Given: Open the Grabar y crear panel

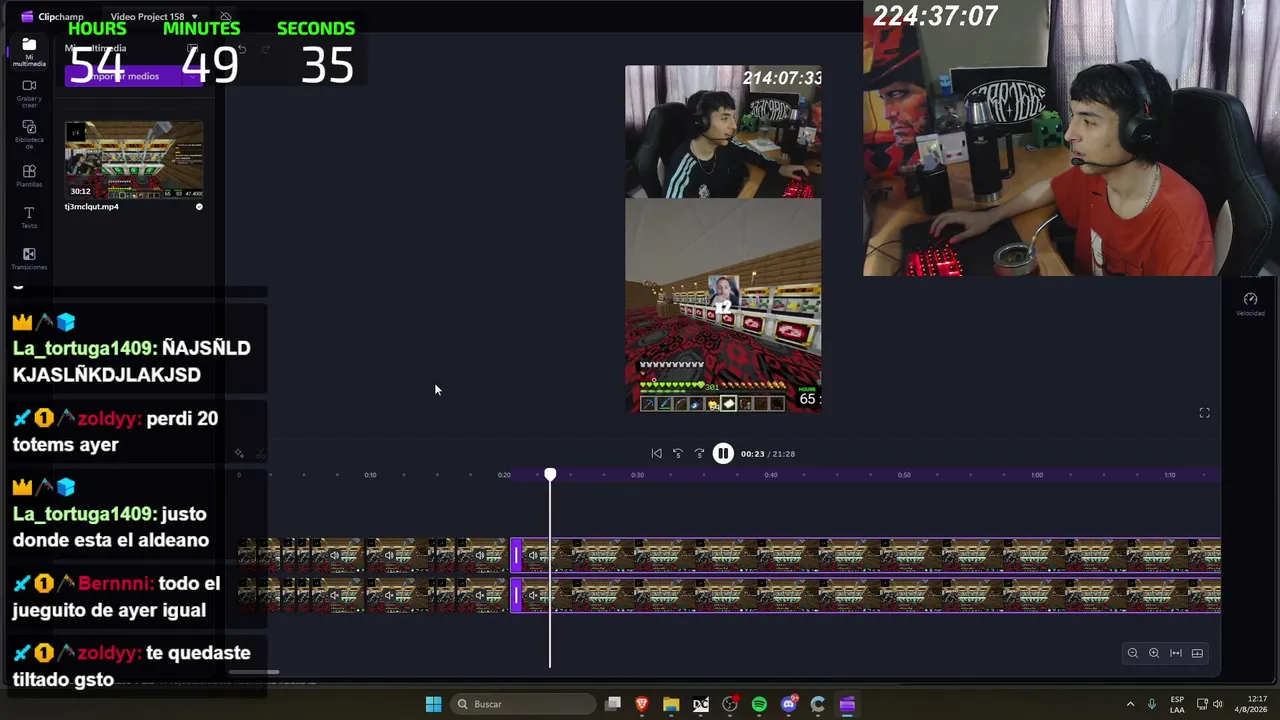Looking at the screenshot, I should coord(29,92).
